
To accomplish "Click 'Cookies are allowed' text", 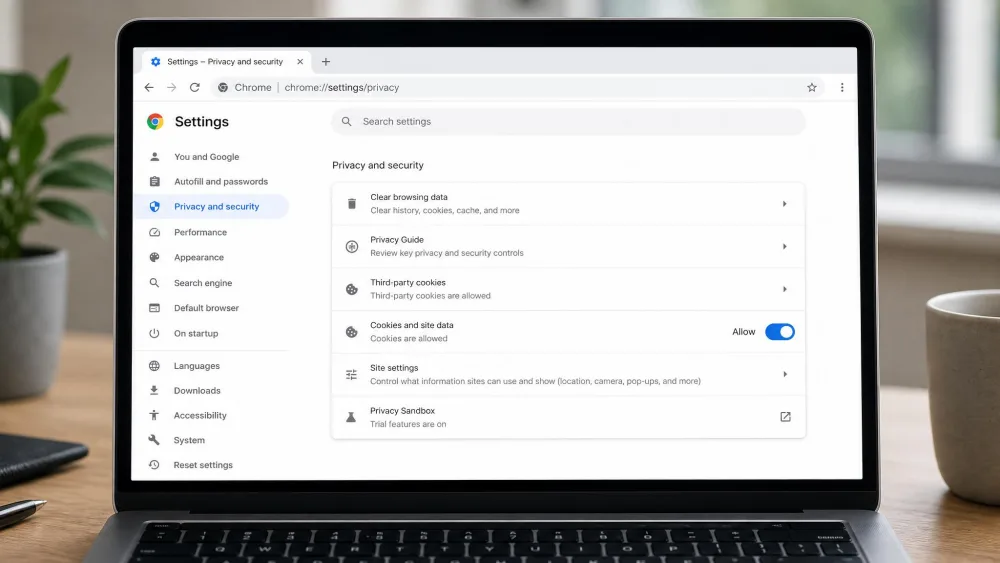I will (409, 339).
